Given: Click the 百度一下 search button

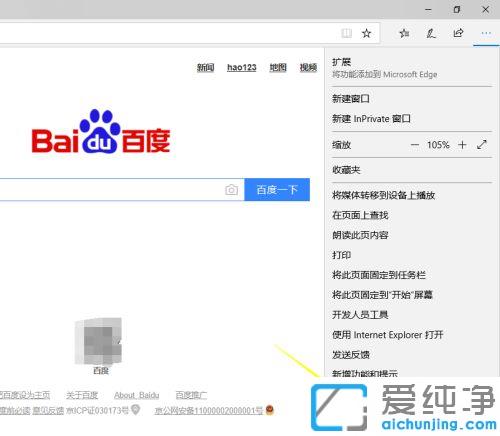Looking at the screenshot, I should [277, 190].
